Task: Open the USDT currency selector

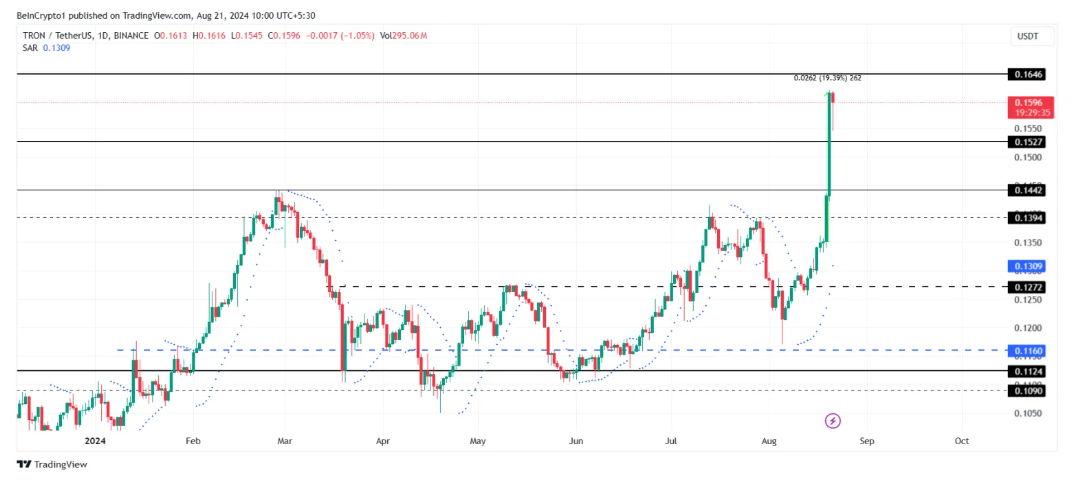Action: click(x=1027, y=36)
